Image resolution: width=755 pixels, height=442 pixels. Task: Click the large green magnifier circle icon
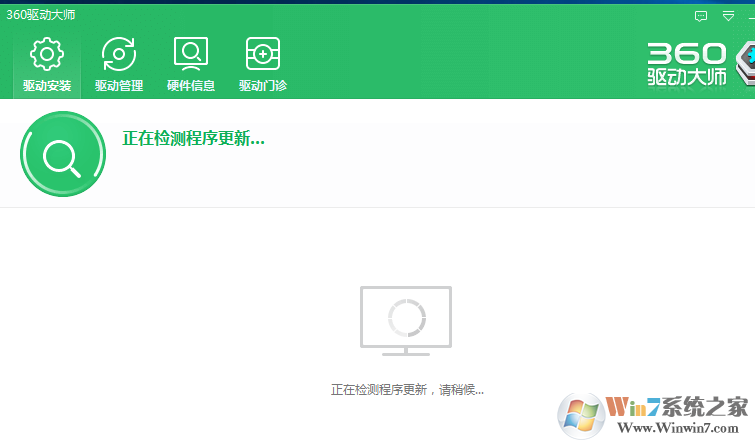tap(62, 155)
